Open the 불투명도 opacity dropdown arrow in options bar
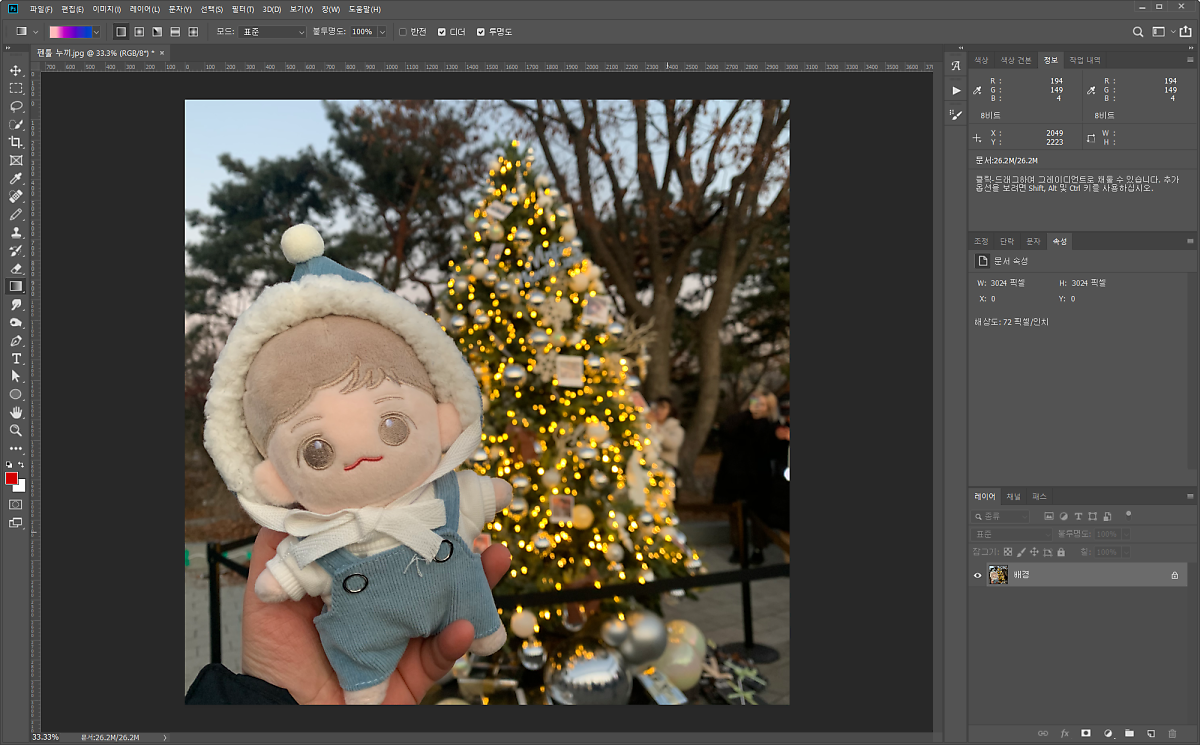Image resolution: width=1200 pixels, height=745 pixels. click(382, 32)
